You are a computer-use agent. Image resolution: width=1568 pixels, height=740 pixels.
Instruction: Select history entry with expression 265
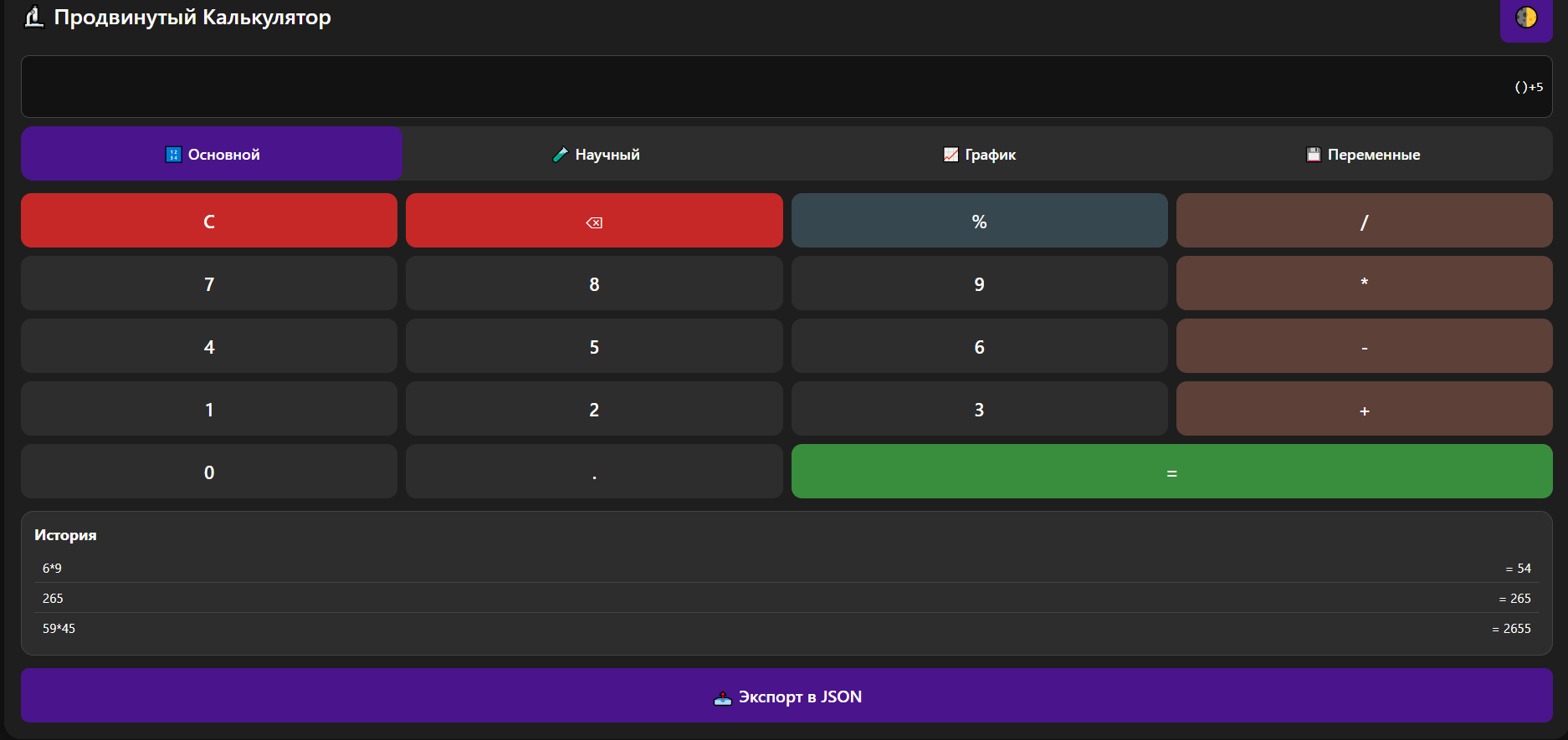(x=787, y=599)
